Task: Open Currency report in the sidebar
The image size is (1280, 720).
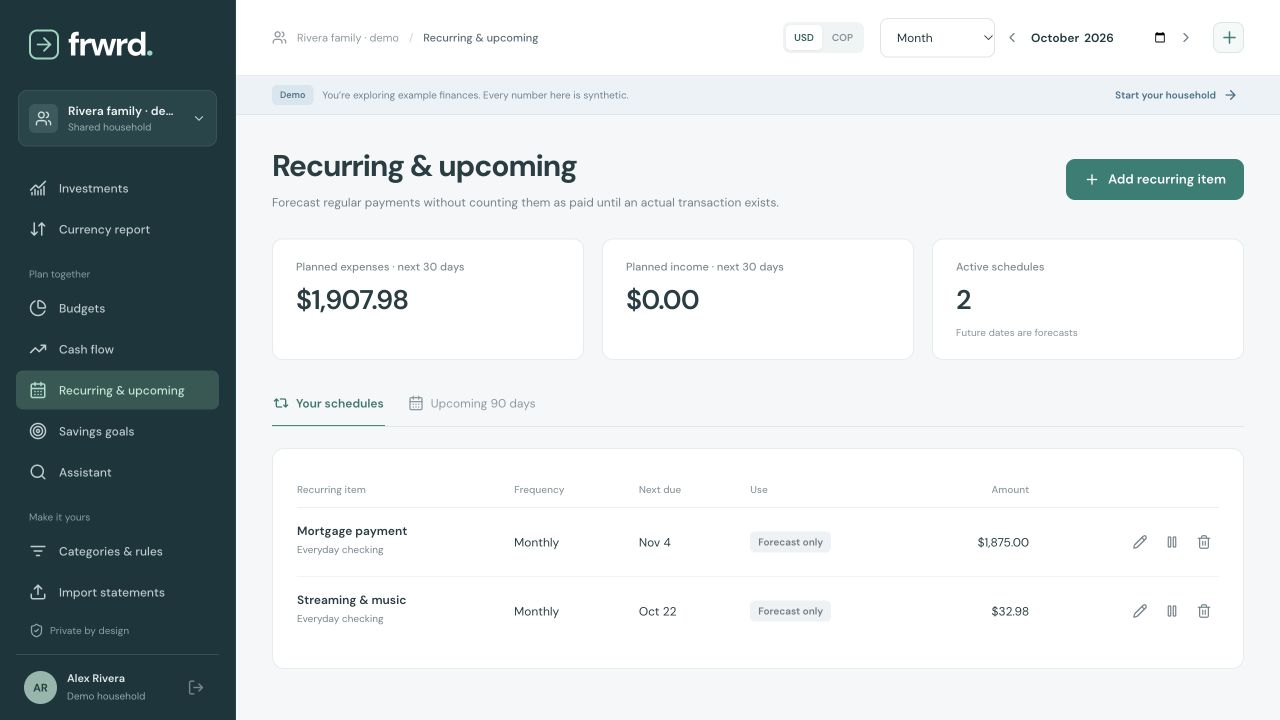Action: click(117, 229)
